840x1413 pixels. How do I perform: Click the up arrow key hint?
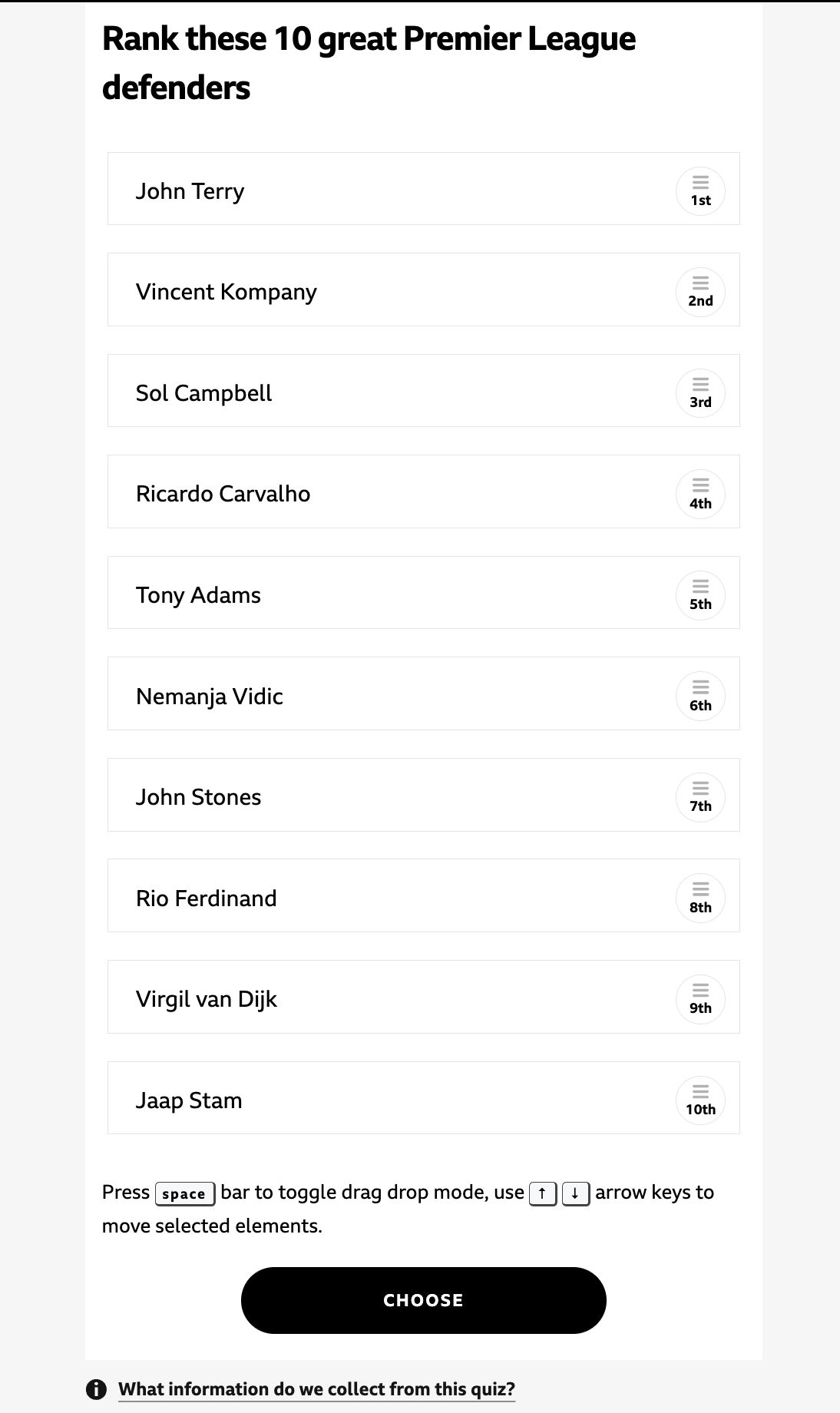click(x=543, y=1193)
